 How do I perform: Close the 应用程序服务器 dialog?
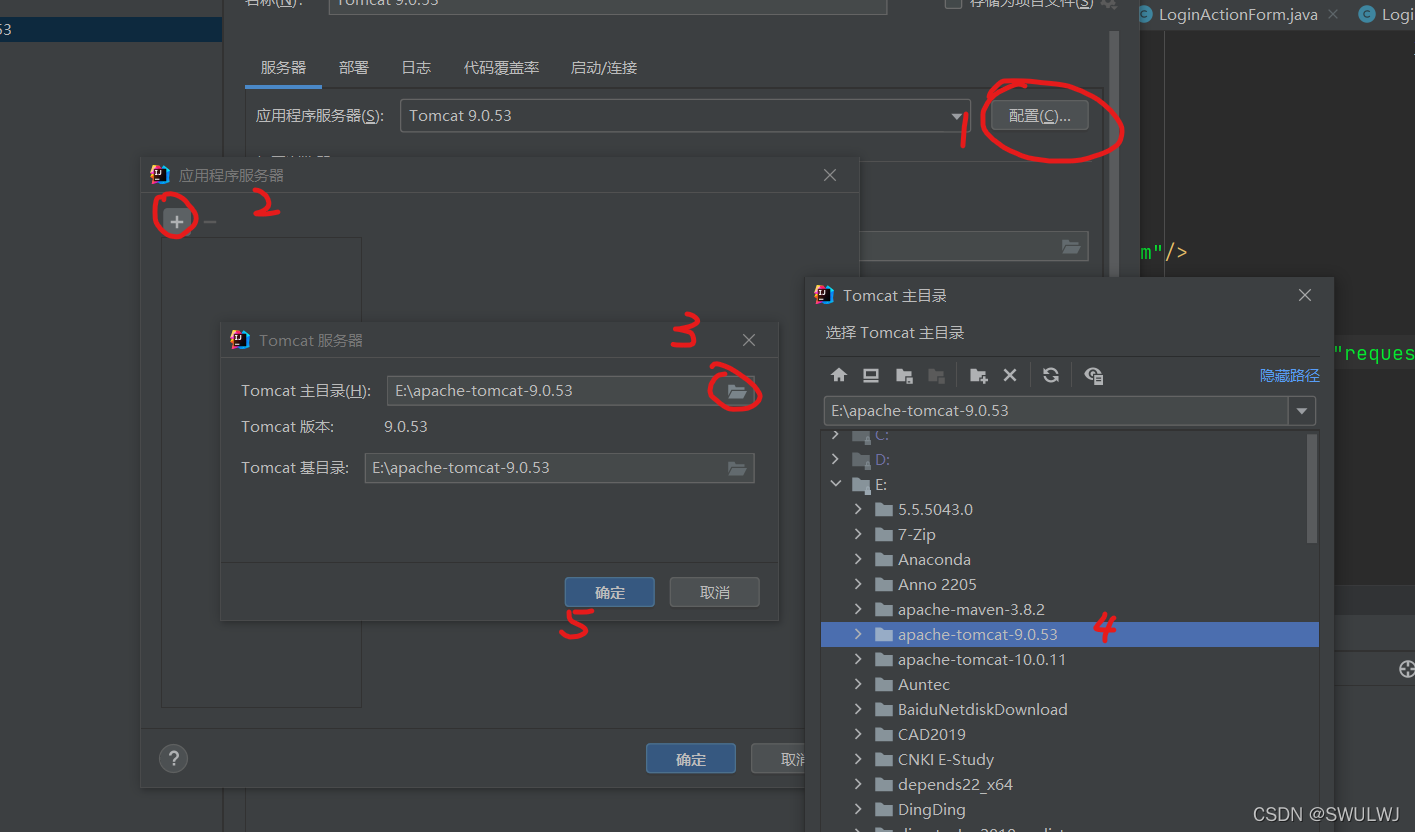point(830,175)
